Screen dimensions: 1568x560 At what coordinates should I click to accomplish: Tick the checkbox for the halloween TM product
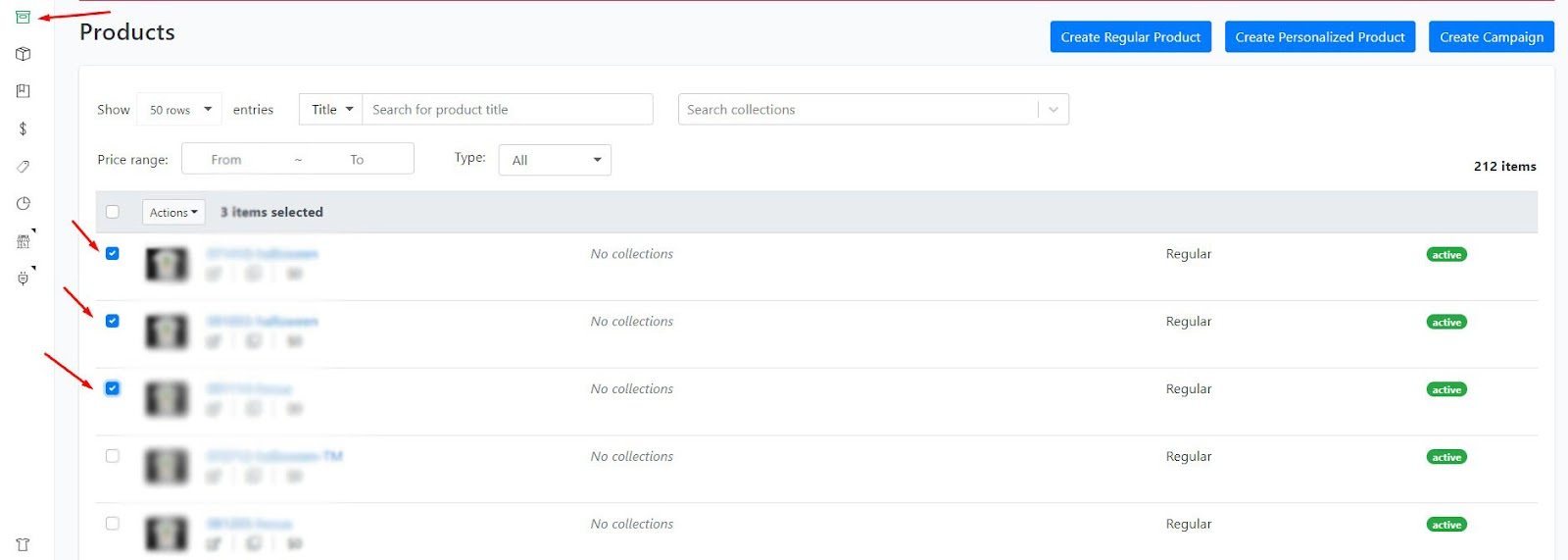tap(113, 456)
